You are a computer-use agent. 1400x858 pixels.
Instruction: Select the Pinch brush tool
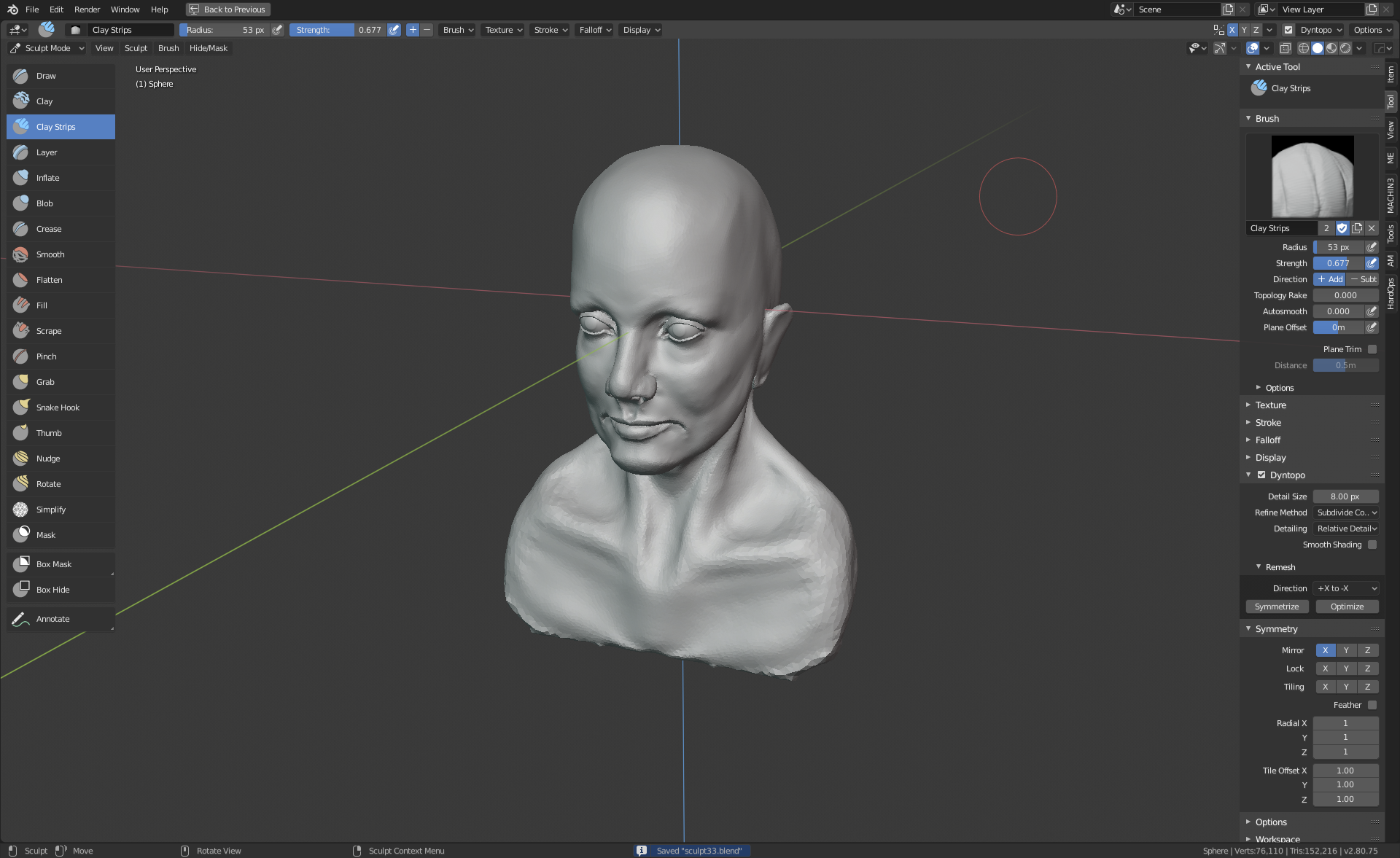tap(46, 356)
